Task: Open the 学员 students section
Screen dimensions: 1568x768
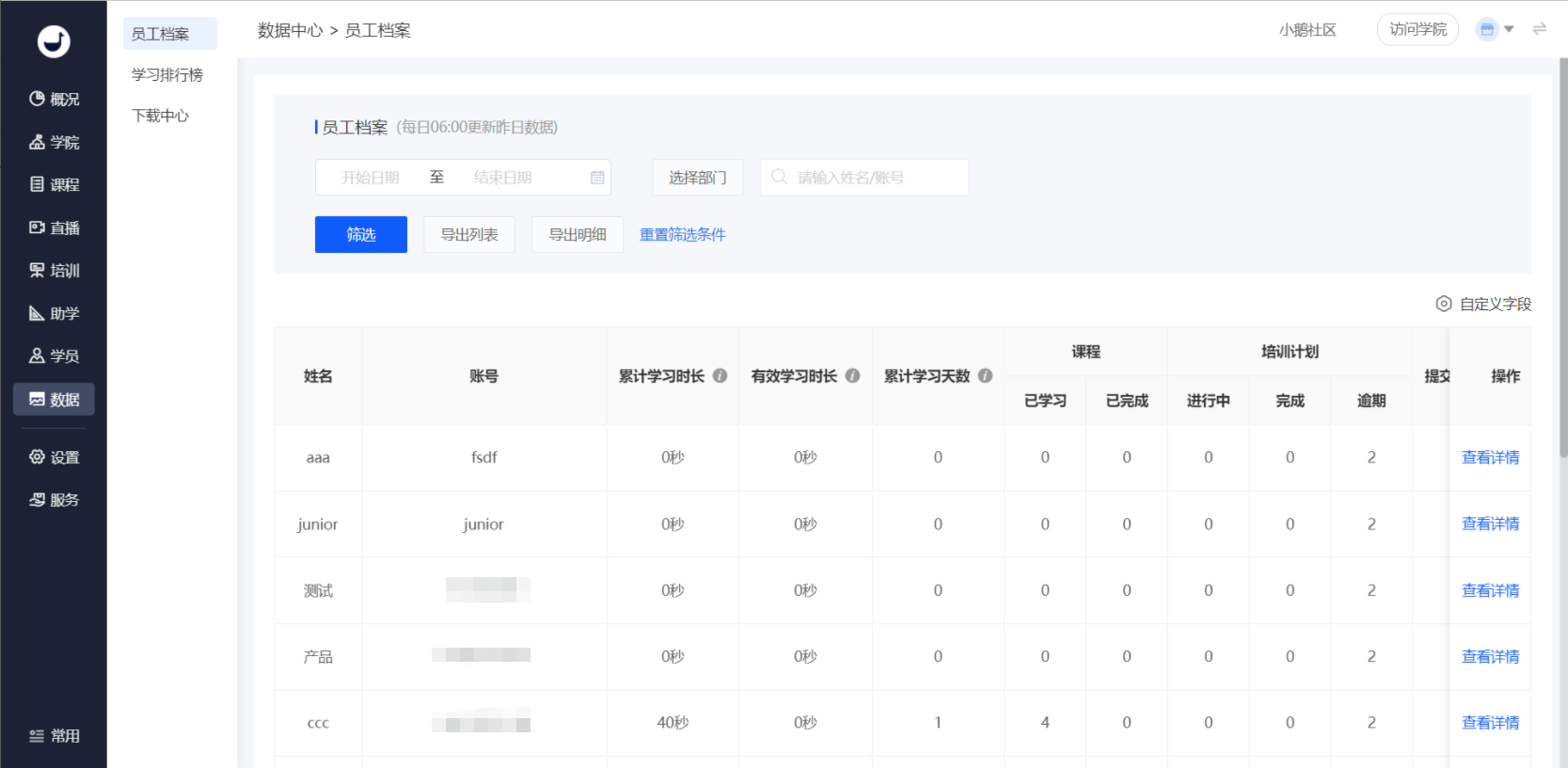Action: click(x=54, y=355)
